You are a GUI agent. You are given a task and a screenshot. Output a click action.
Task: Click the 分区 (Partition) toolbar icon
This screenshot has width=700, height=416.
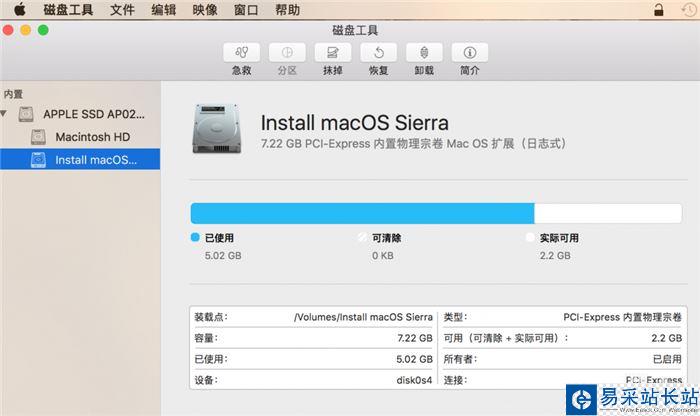(x=287, y=53)
